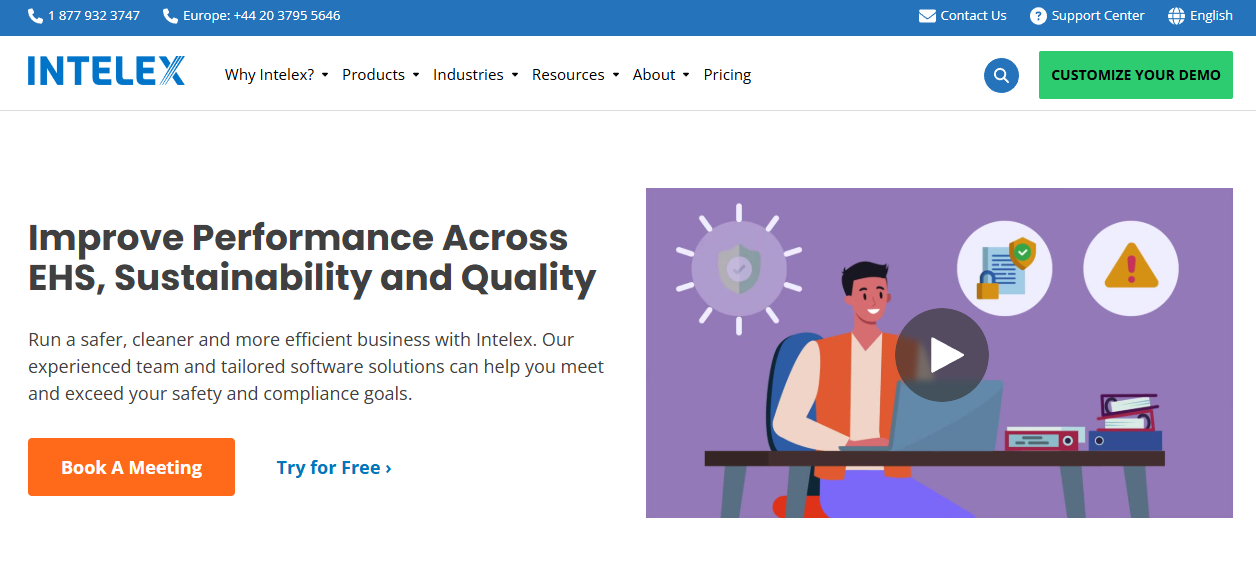Click the Support Center question mark icon
1256x564 pixels.
coord(1038,16)
